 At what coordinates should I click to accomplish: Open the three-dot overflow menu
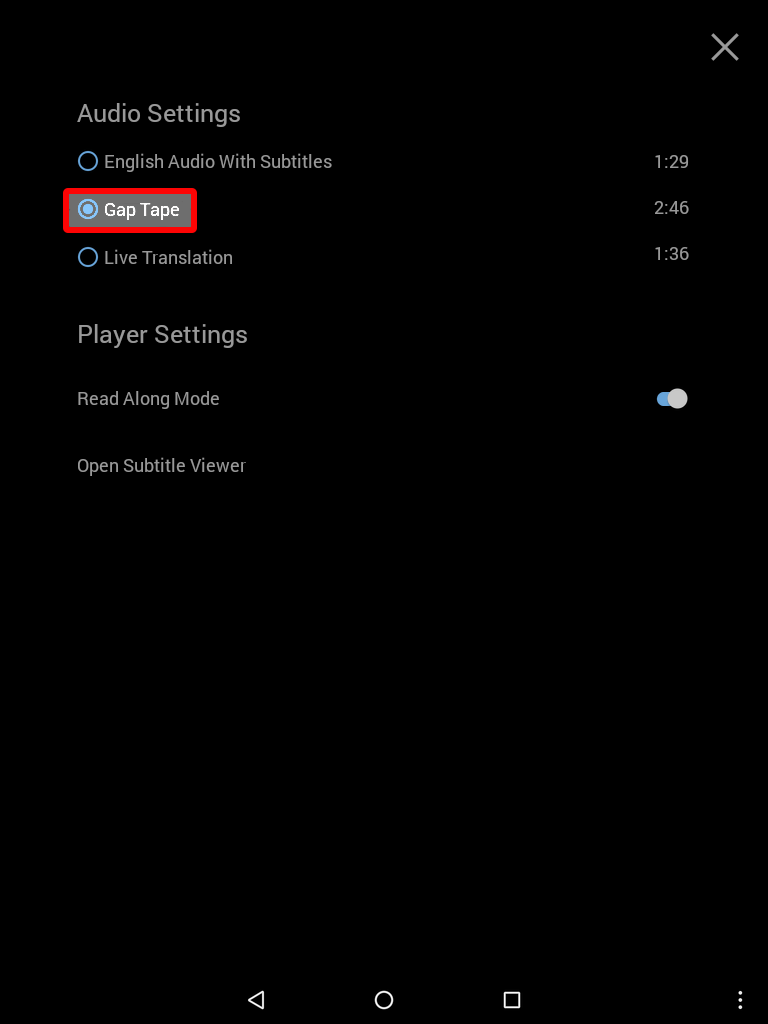coord(740,999)
